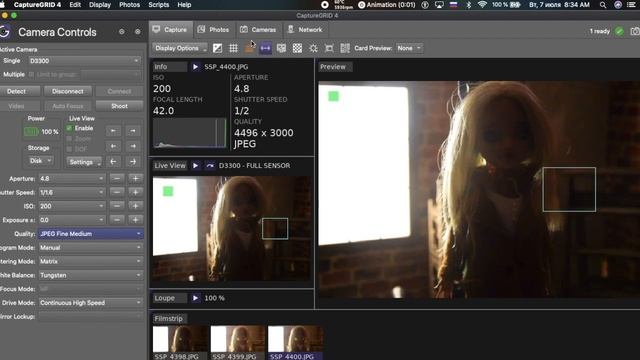Click the Live View Settings button
This screenshot has height=360, width=640.
84,162
